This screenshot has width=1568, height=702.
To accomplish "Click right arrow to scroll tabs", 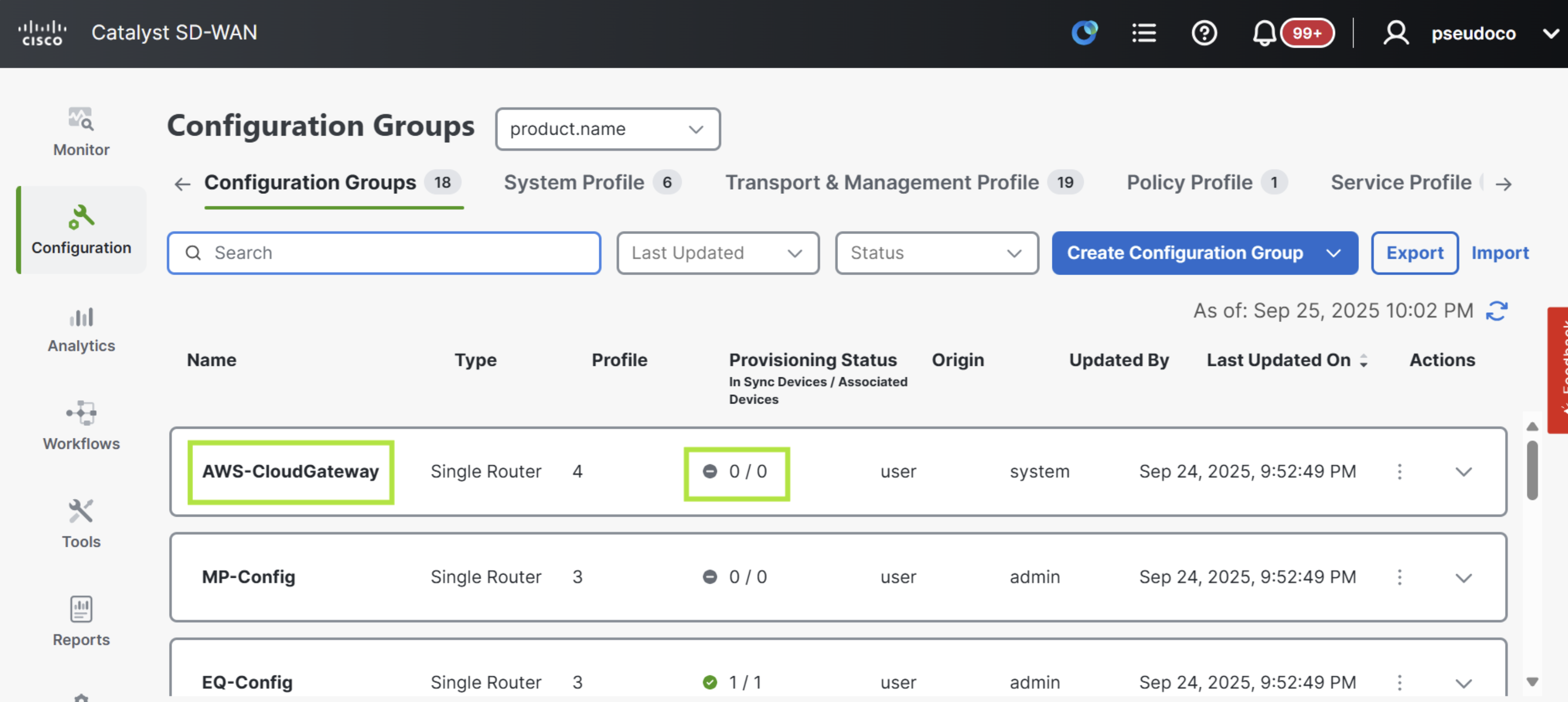I will pyautogui.click(x=1504, y=184).
